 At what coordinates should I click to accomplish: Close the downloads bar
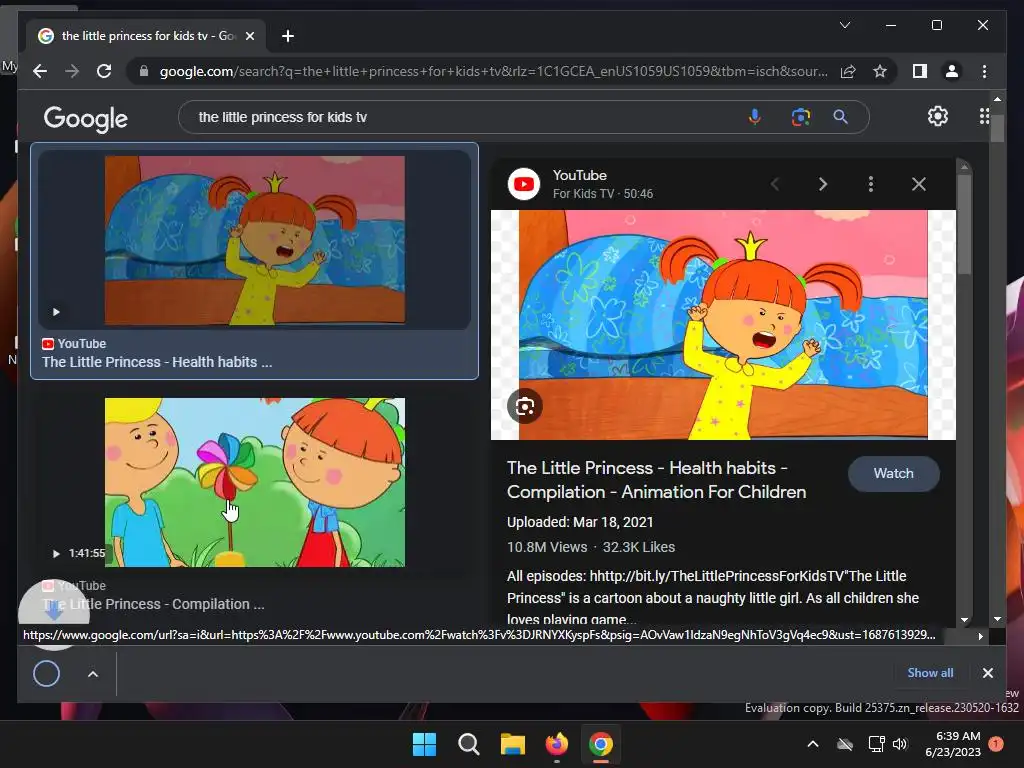click(x=987, y=673)
